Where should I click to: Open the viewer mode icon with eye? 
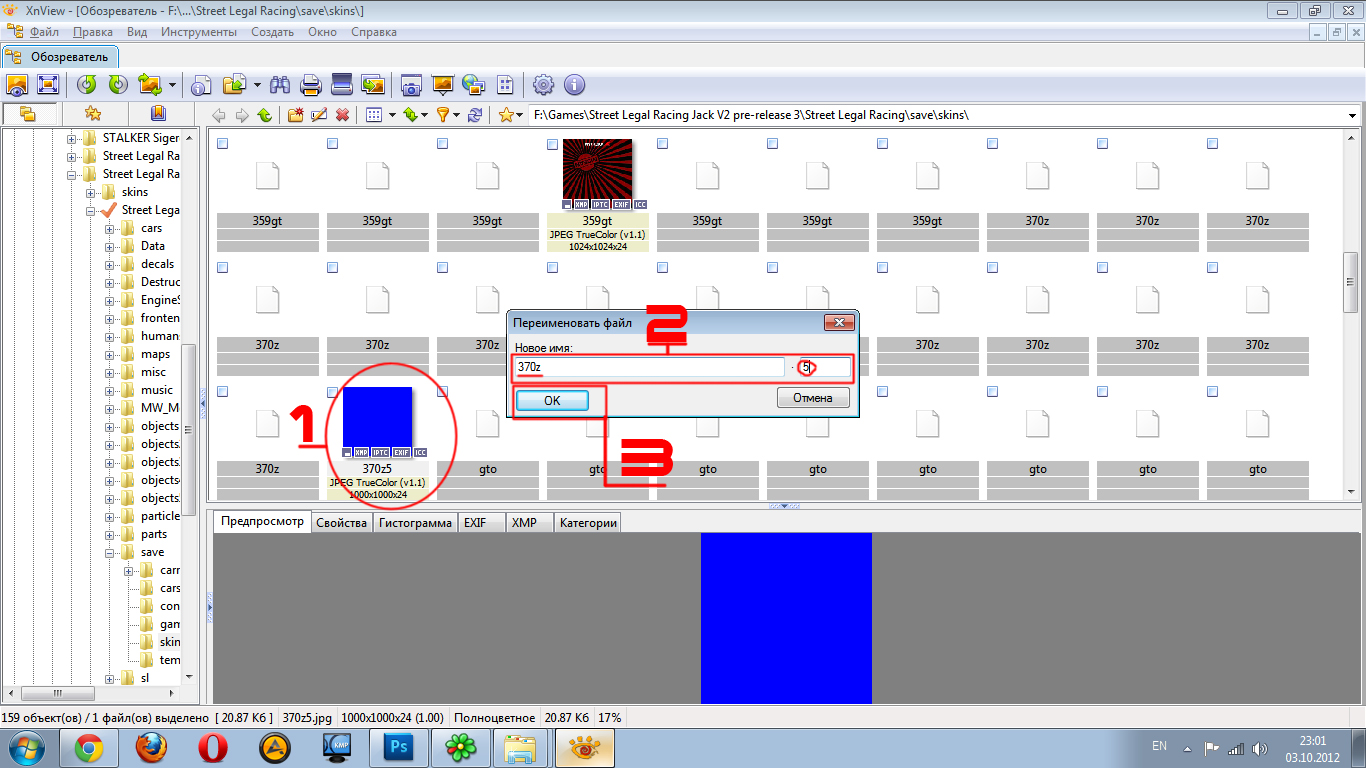[x=17, y=85]
